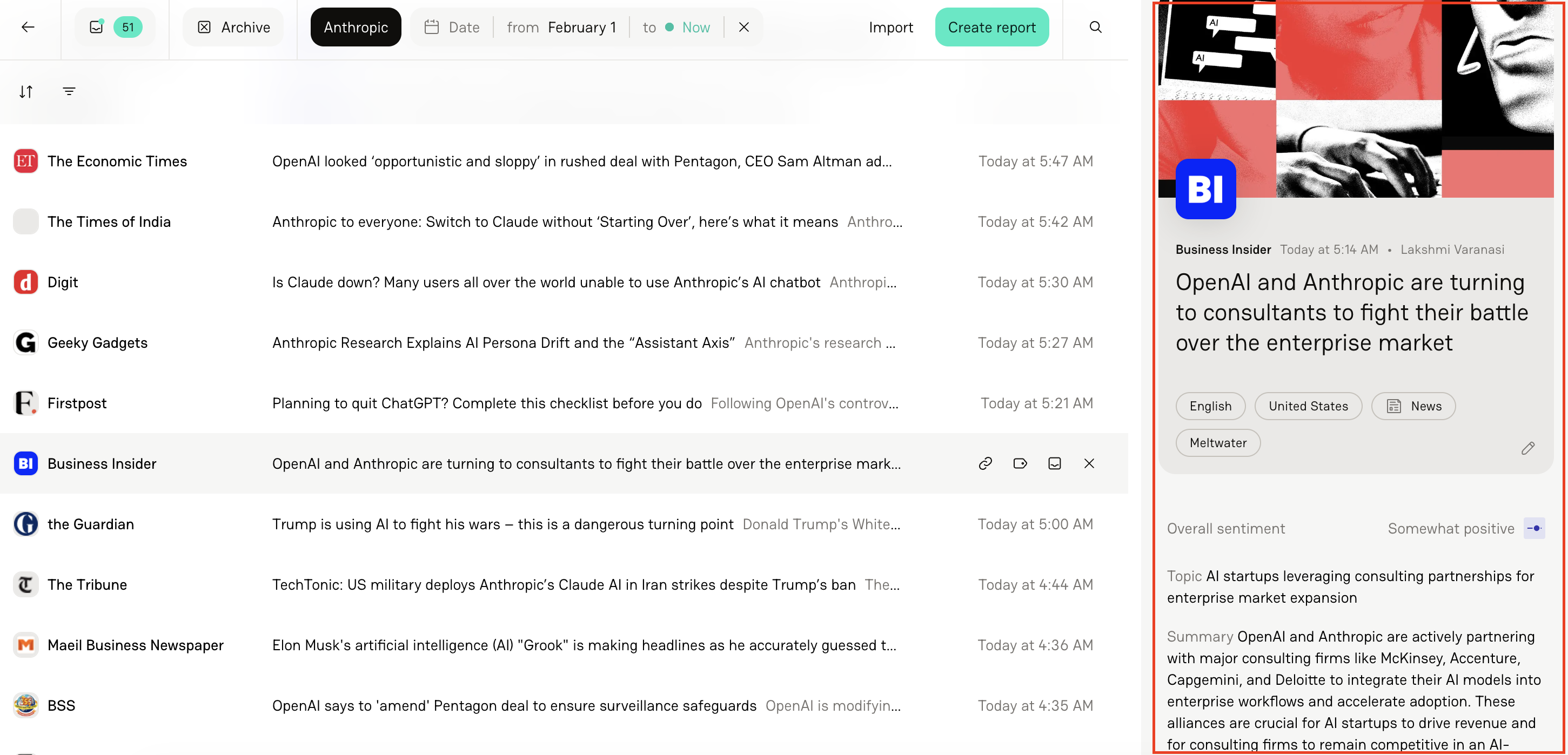Open the tag icon on the Business Insider row

pos(1020,463)
